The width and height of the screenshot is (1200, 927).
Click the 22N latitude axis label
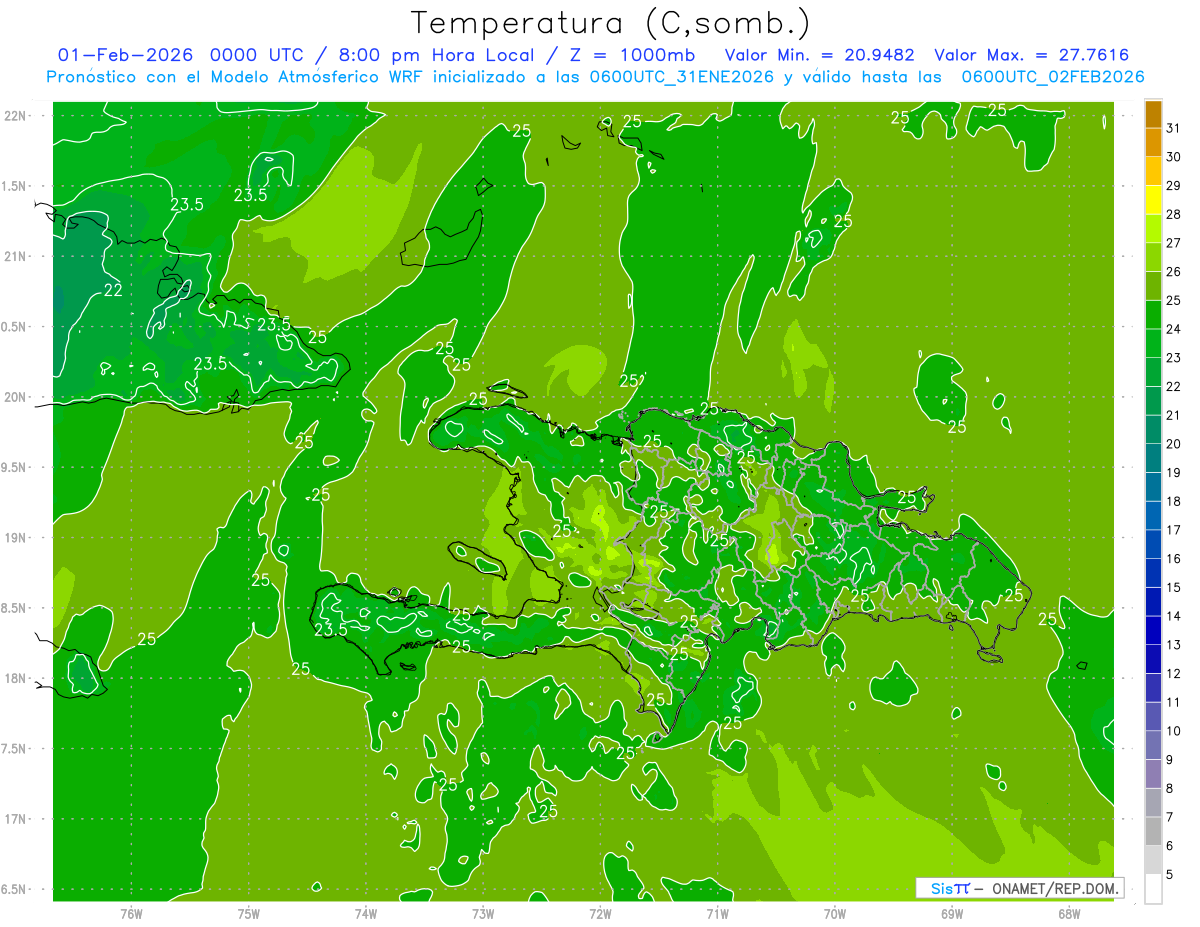coord(14,116)
